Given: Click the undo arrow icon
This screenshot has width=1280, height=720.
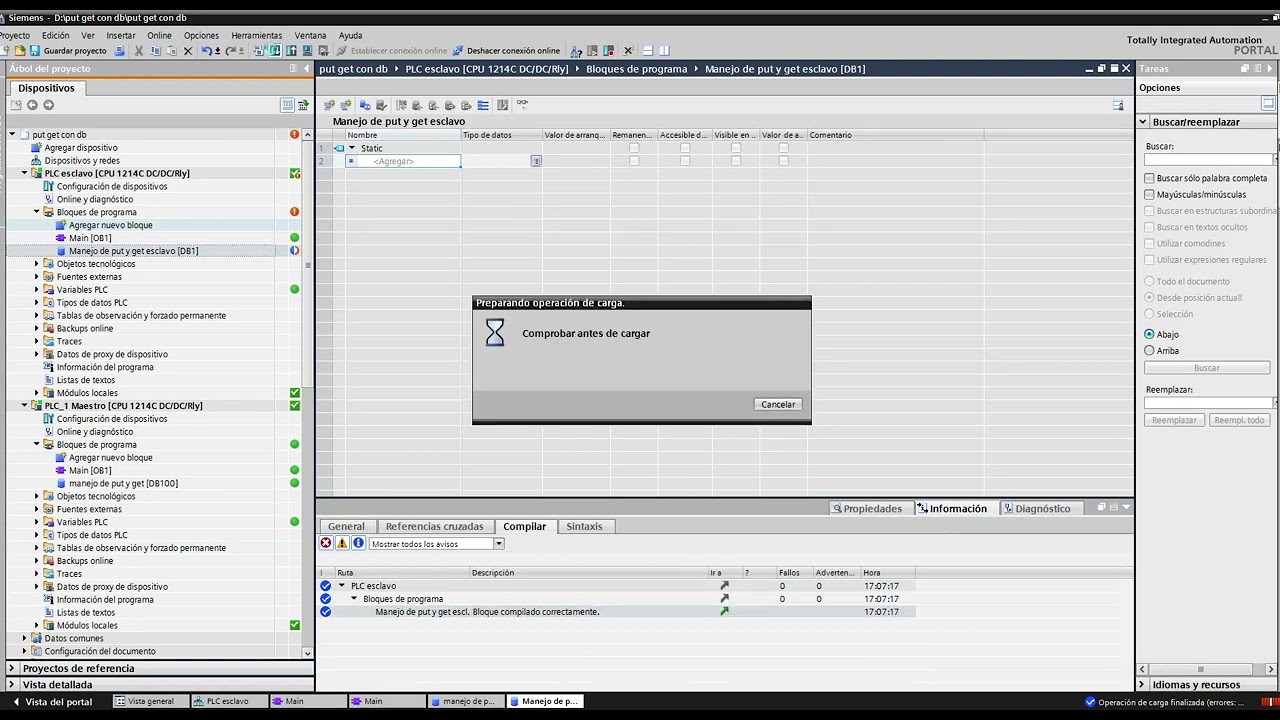Looking at the screenshot, I should tap(207, 50).
